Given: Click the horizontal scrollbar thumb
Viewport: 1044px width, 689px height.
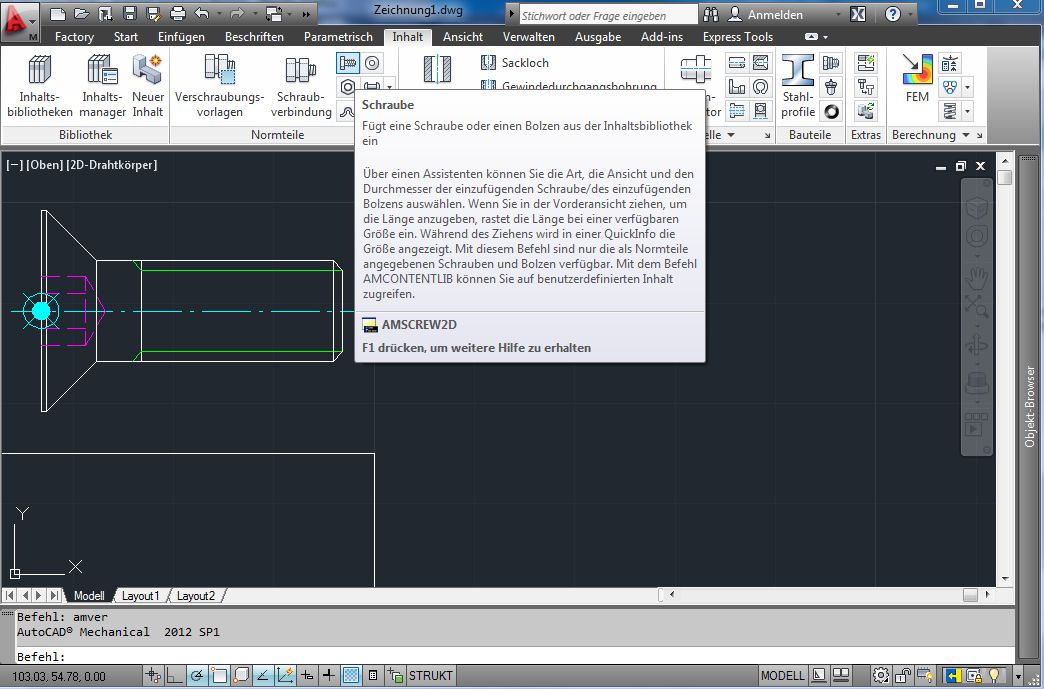Looking at the screenshot, I should [970, 594].
